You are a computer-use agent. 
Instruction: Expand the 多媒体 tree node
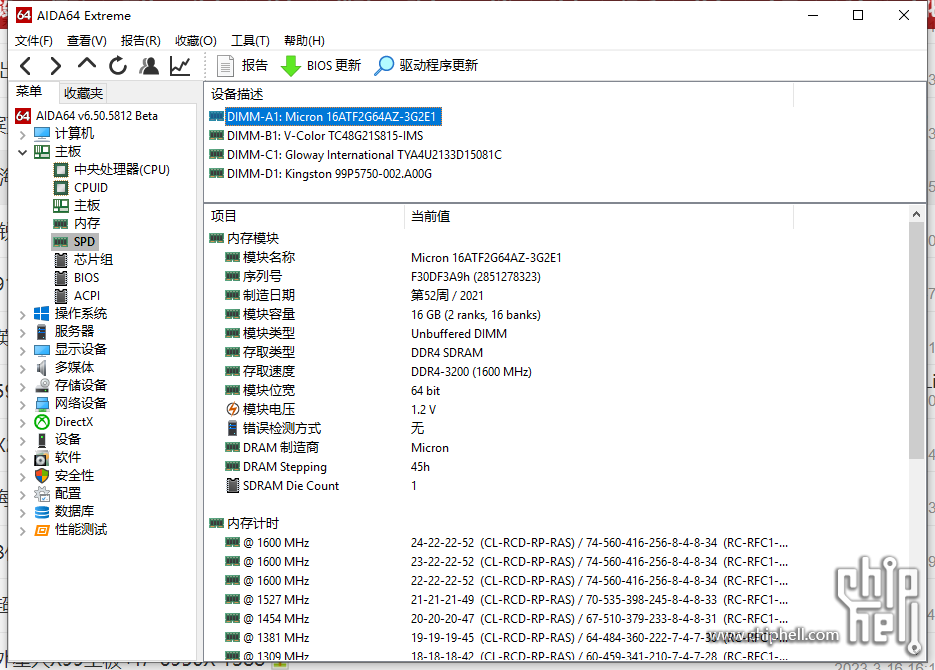[x=23, y=368]
